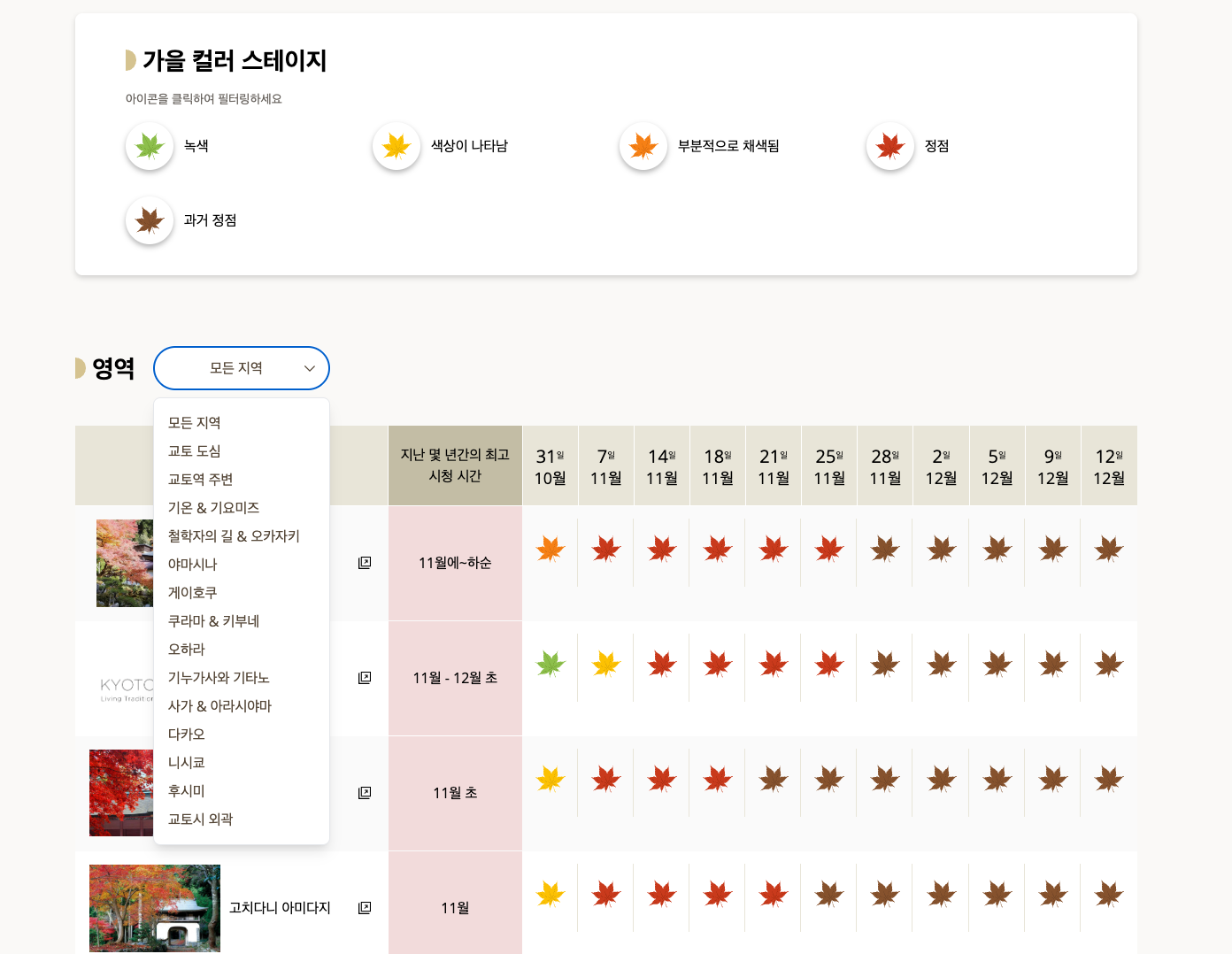The width and height of the screenshot is (1232, 954).
Task: Click the 31 10월 leaf in 11월 초 row
Action: click(551, 780)
